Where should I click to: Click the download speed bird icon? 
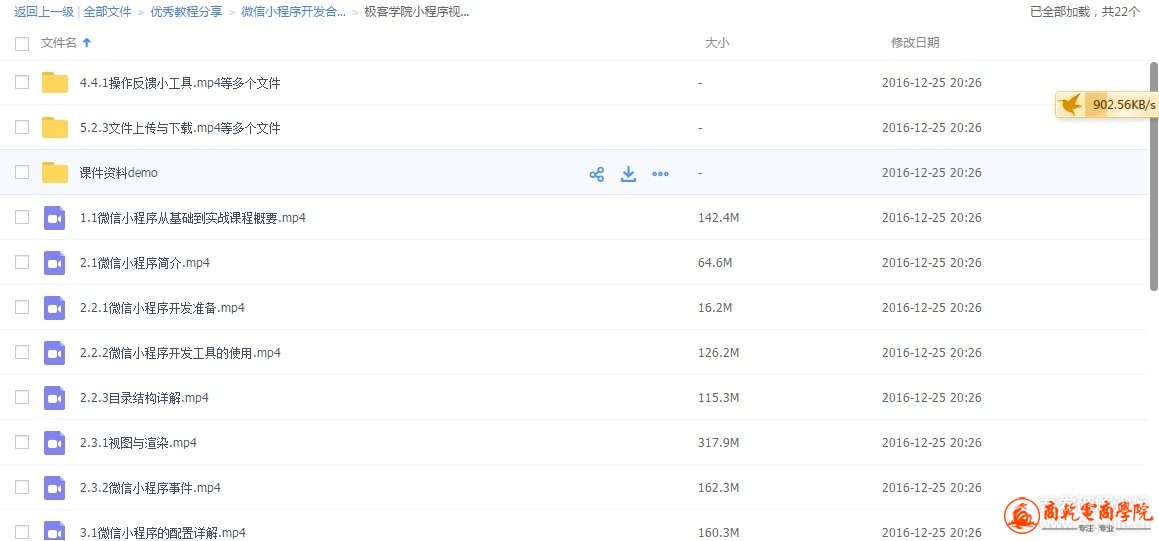coord(1069,105)
